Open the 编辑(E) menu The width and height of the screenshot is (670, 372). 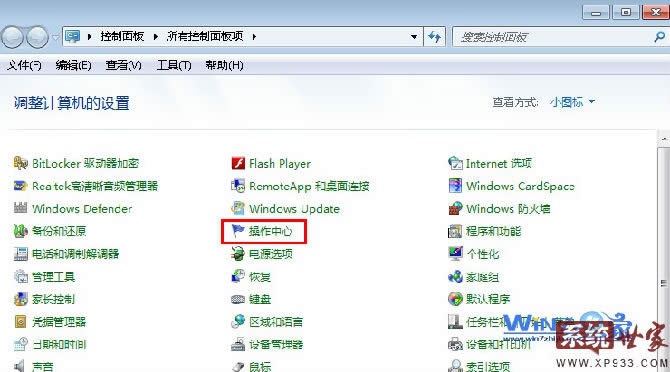73,65
